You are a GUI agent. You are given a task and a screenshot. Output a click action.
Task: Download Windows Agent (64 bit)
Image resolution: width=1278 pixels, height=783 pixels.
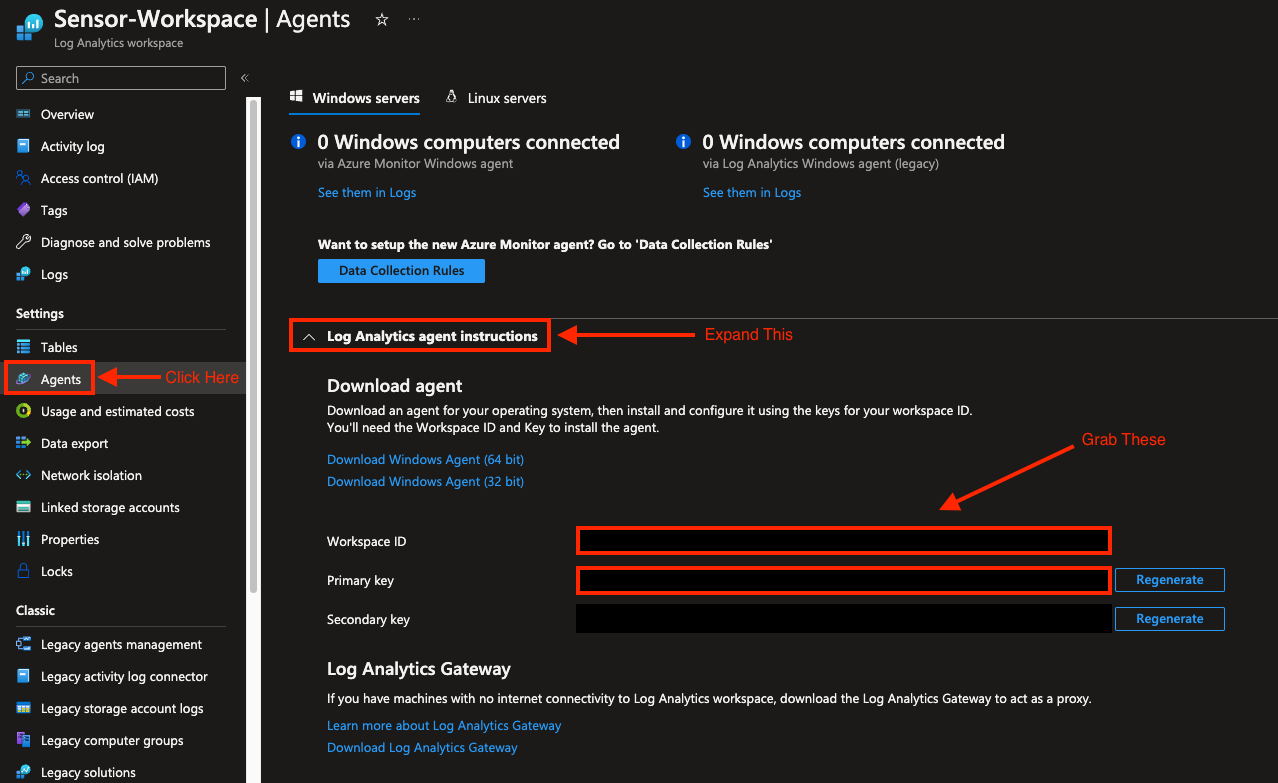coord(425,460)
